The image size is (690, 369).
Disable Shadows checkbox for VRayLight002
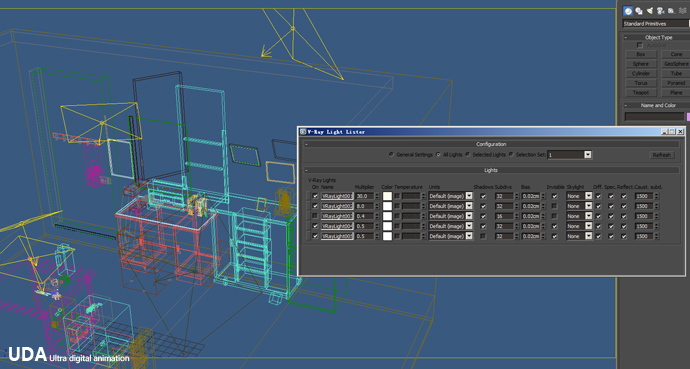click(483, 206)
